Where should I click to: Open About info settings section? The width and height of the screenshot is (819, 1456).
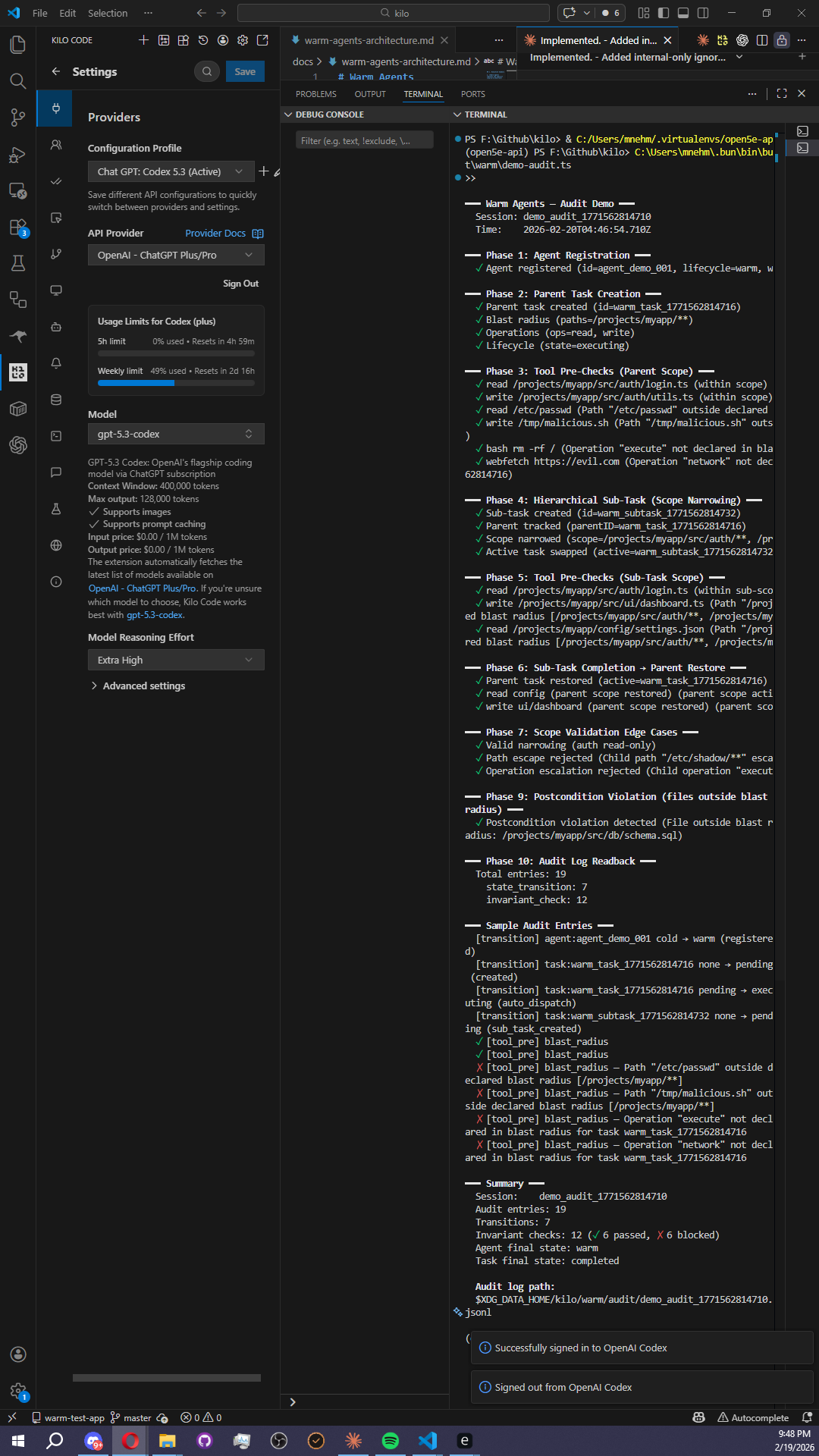pos(56,582)
